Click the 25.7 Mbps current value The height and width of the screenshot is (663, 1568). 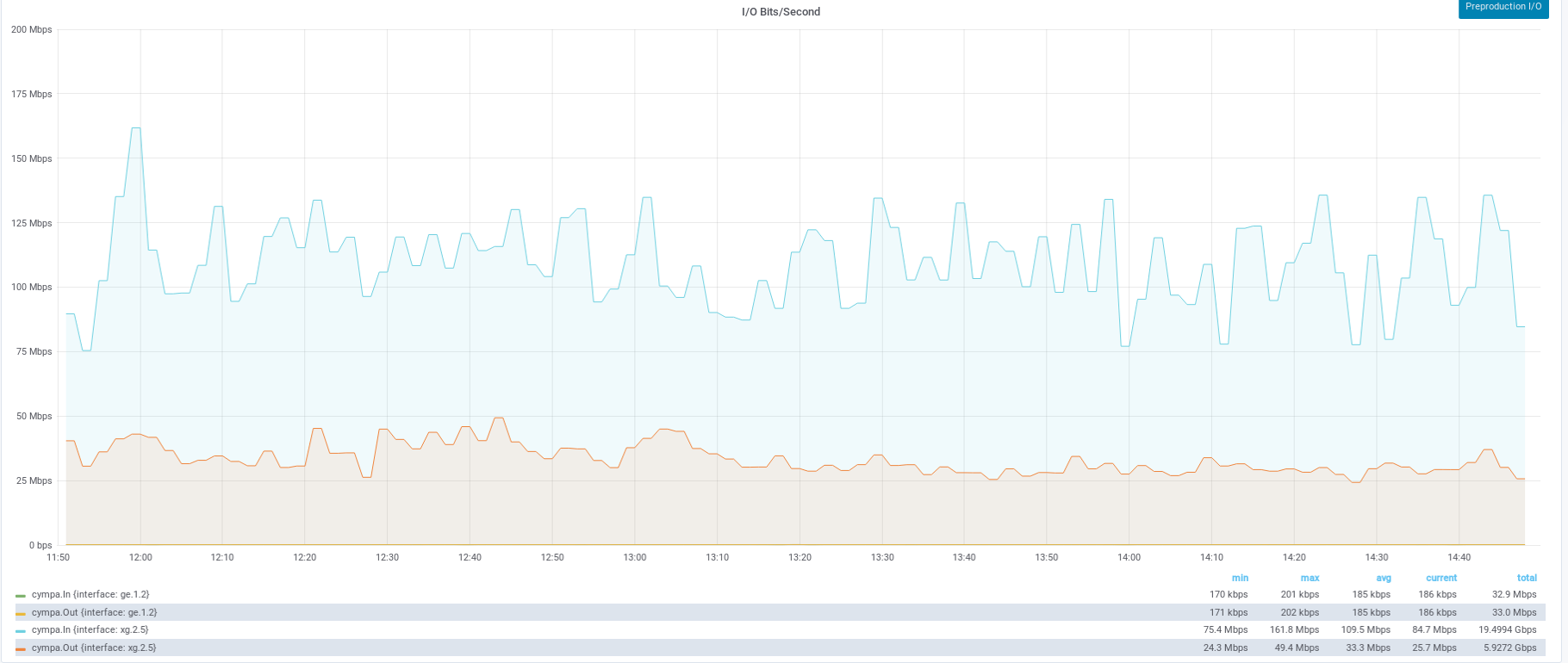[1434, 648]
